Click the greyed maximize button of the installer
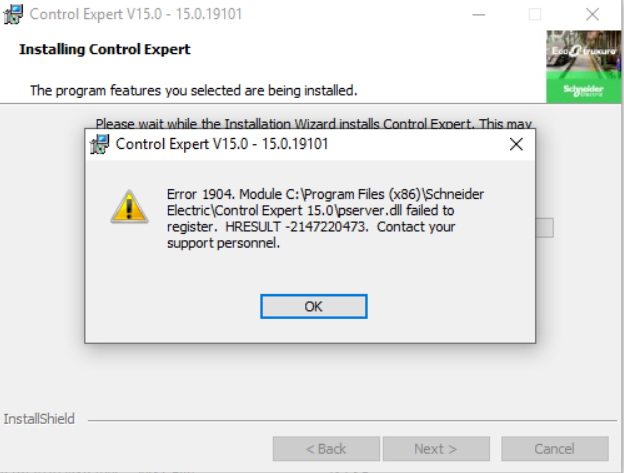 [x=535, y=15]
